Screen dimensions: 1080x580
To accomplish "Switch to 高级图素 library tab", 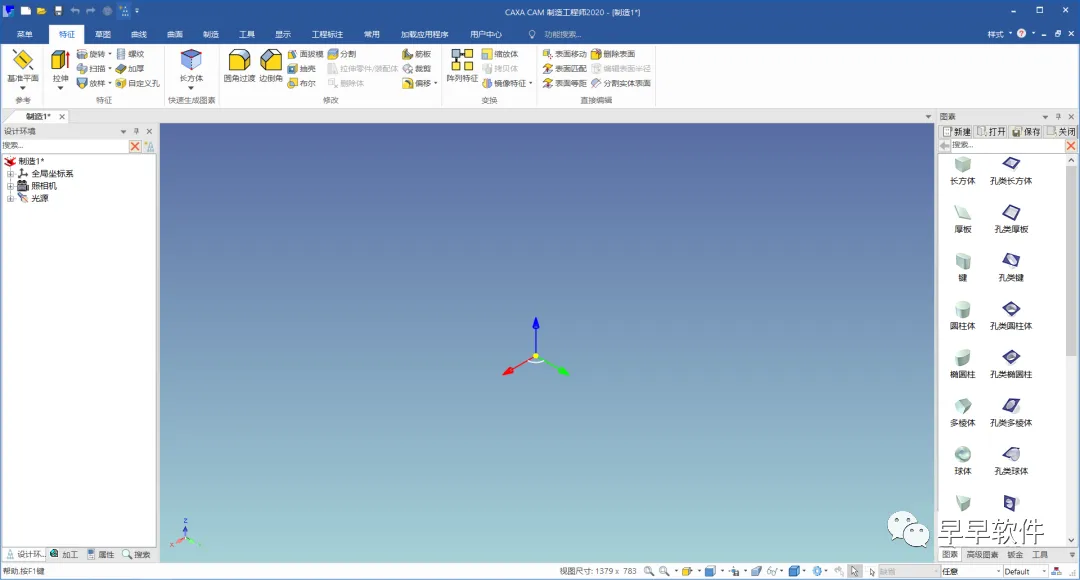I will [982, 555].
